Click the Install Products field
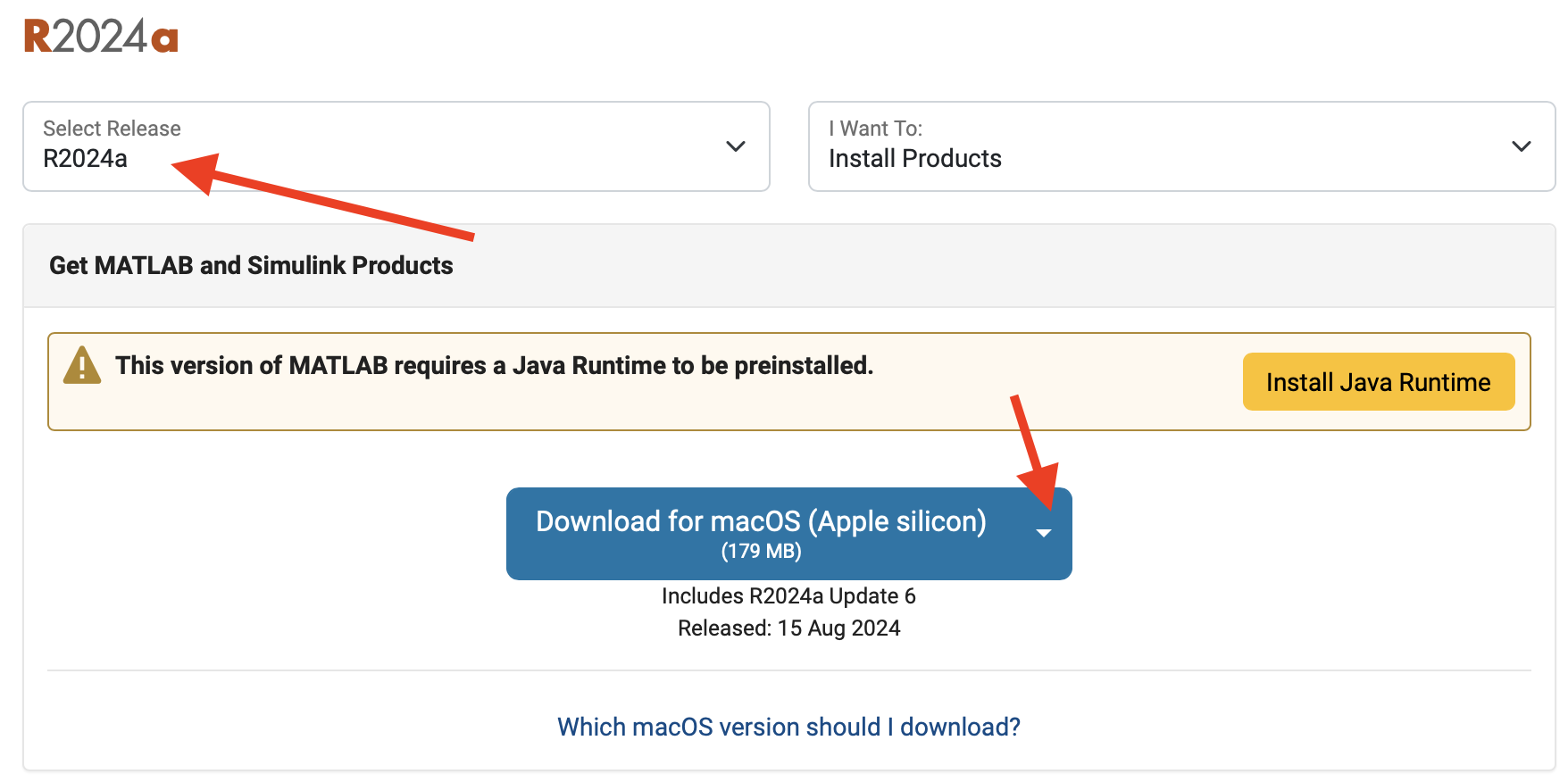This screenshot has height=782, width=1568. [x=914, y=158]
